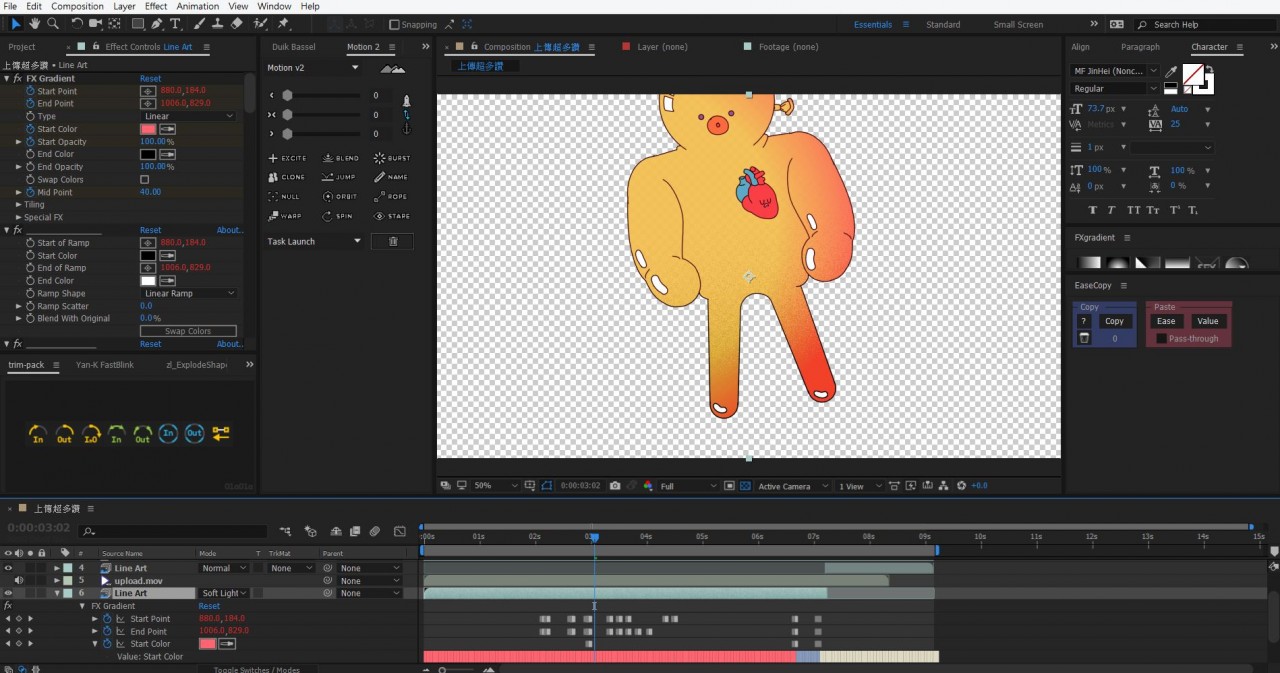Viewport: 1280px width, 673px height.
Task: Open the Animation menu
Action: (x=197, y=6)
